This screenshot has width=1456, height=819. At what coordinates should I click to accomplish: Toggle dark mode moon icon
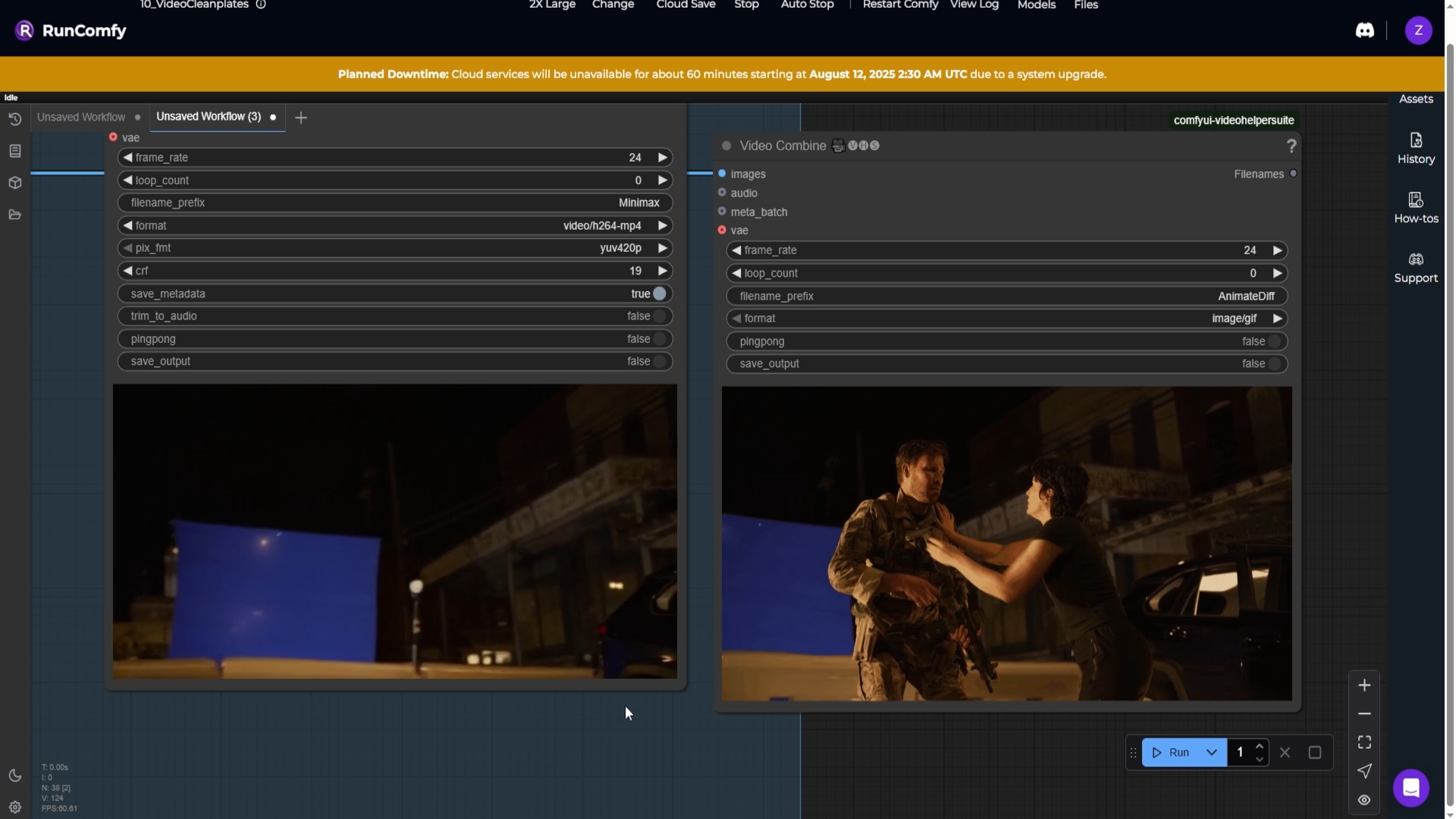coord(15,775)
